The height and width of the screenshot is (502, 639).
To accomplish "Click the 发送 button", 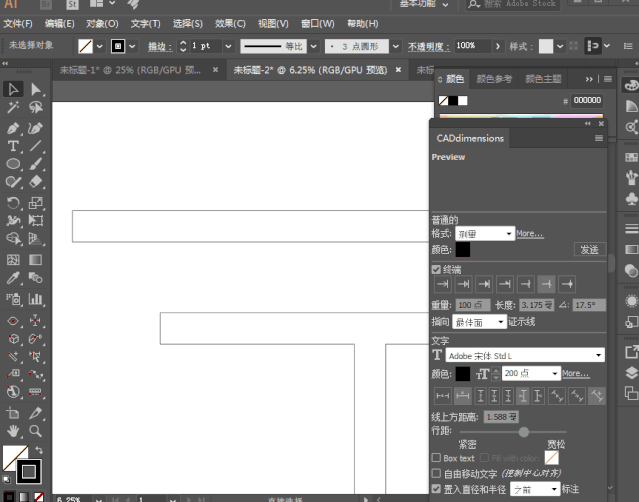I will pos(590,249).
